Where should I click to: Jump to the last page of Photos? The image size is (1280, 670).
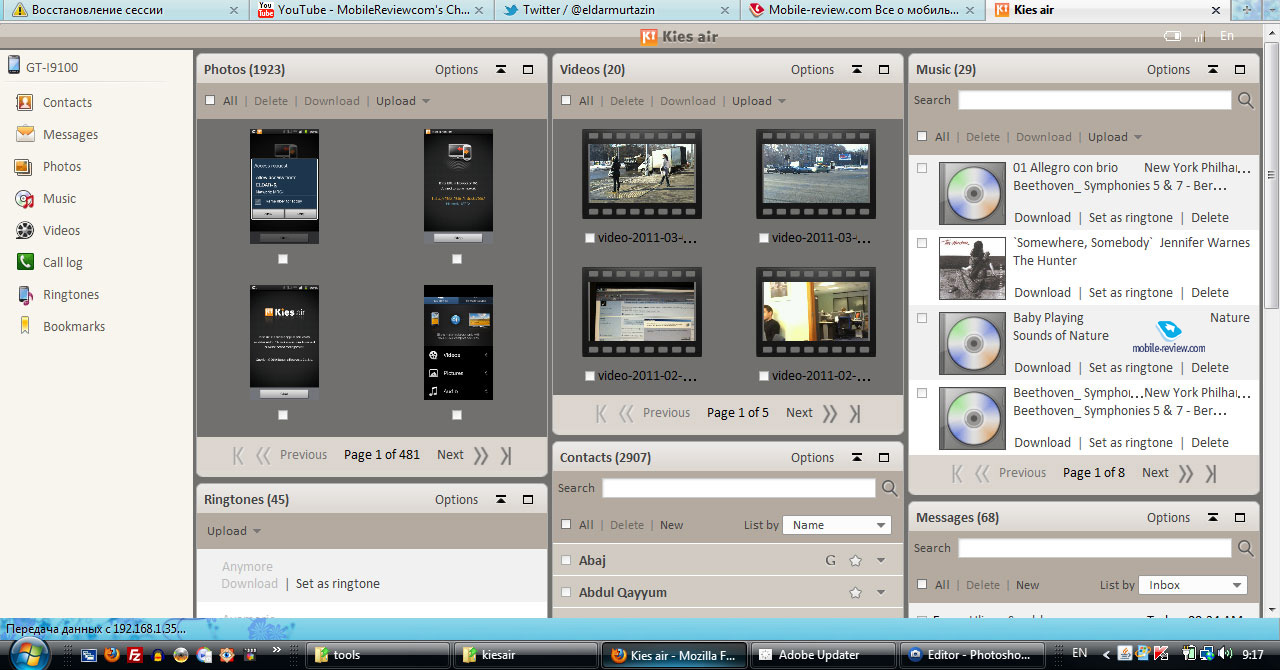[x=506, y=455]
